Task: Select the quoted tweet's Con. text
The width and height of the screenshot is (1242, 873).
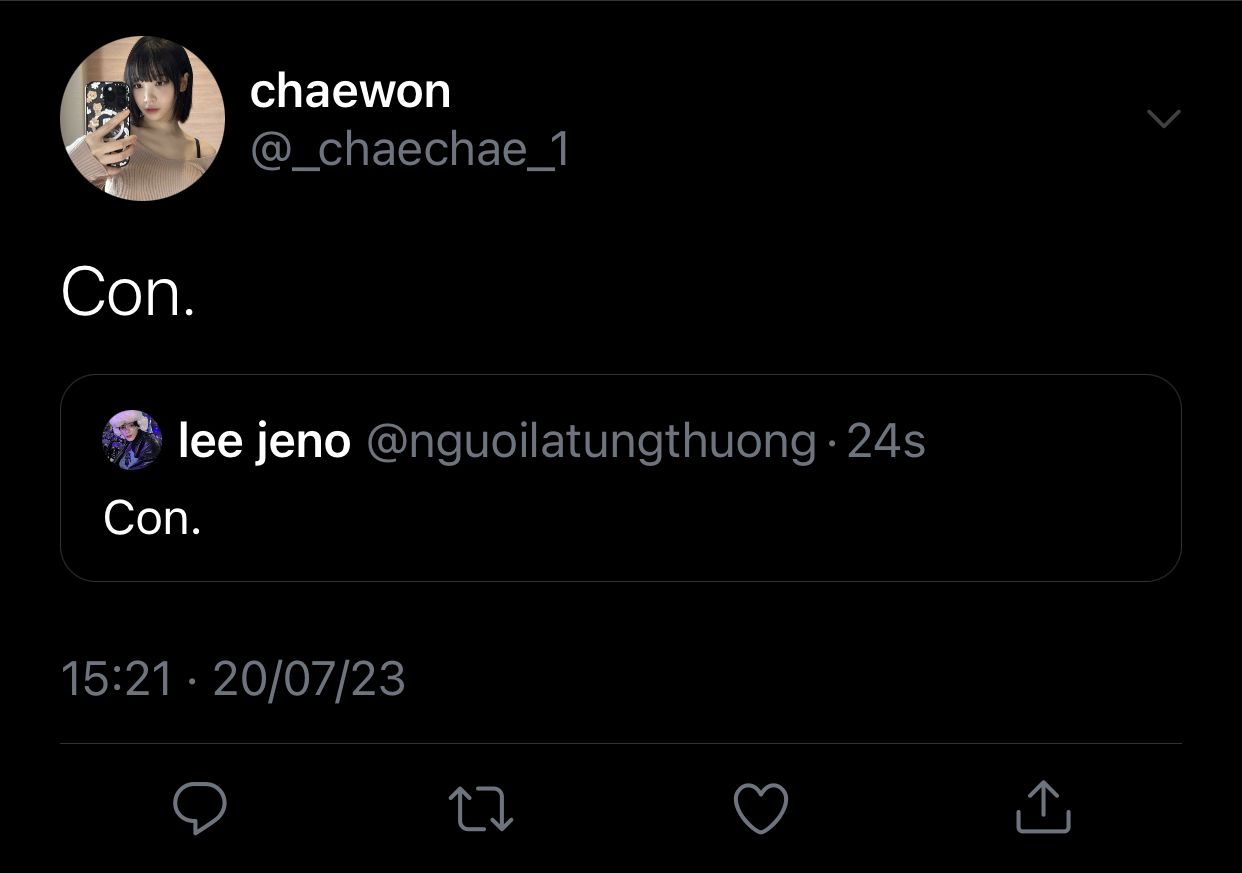Action: (x=152, y=517)
